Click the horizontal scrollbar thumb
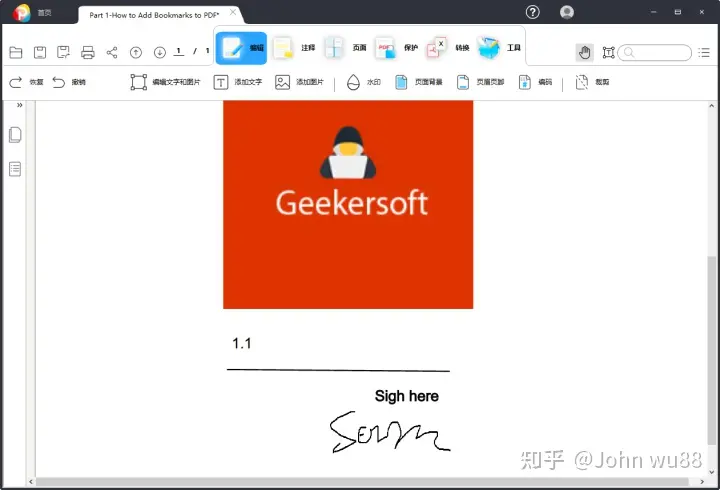The image size is (720, 490). coord(362,482)
